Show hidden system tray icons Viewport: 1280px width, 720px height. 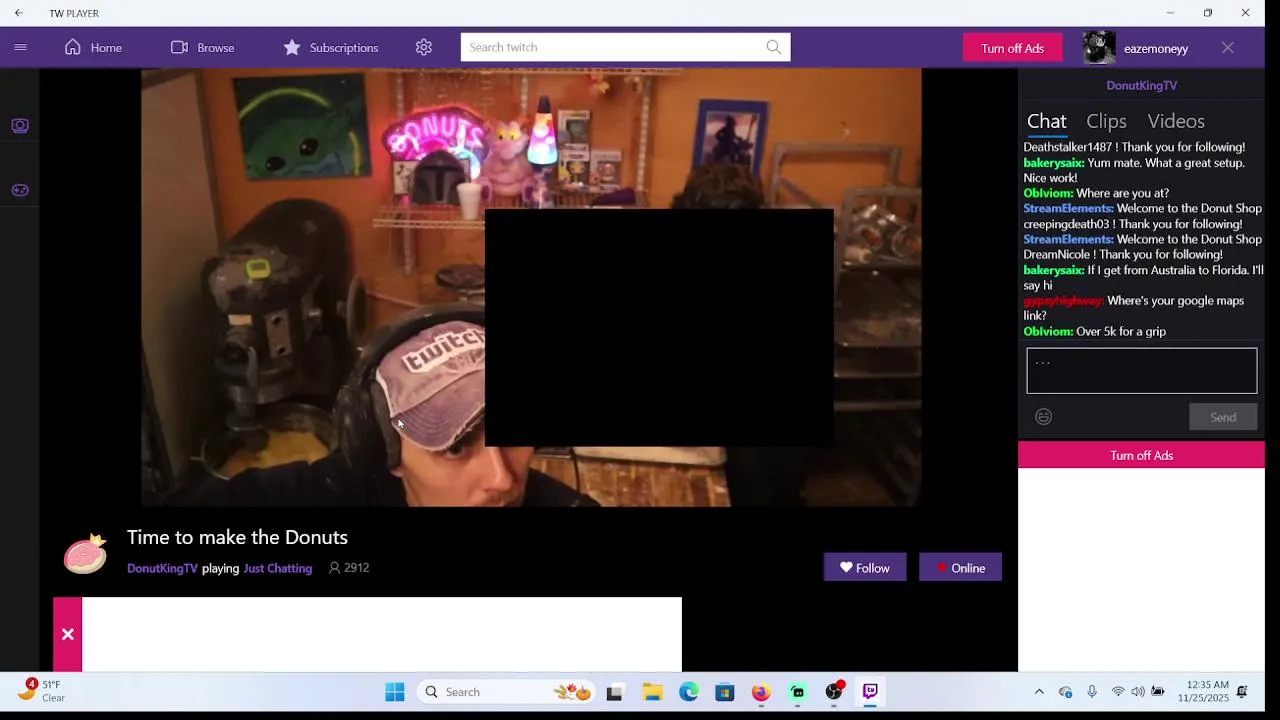[x=1039, y=692]
